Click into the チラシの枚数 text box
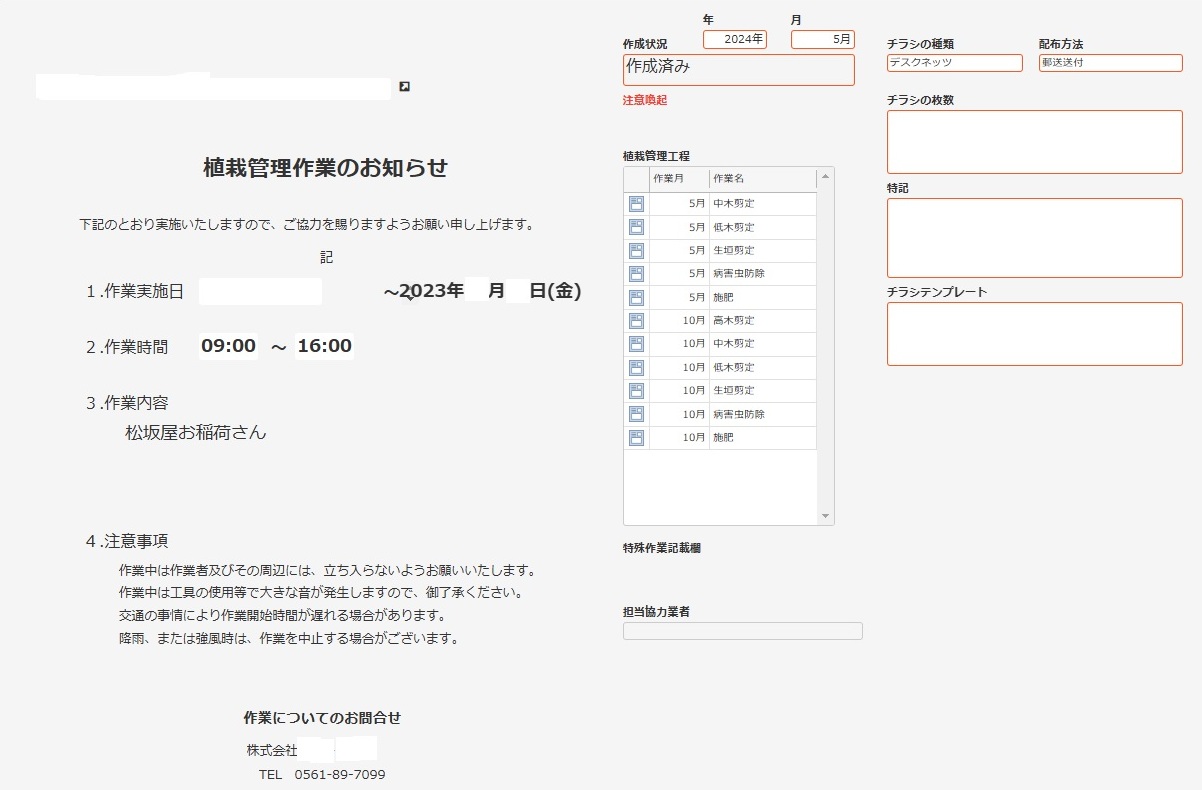The height and width of the screenshot is (790, 1202). coord(1034,142)
